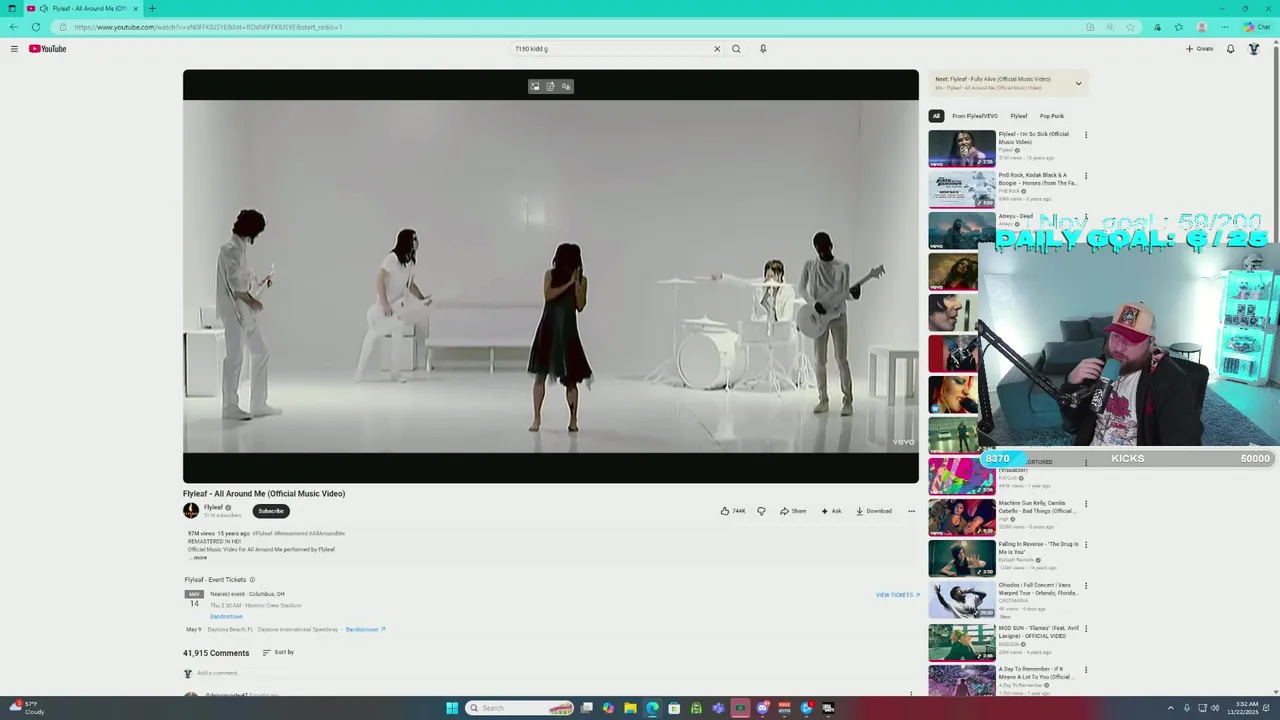Open a new browser tab
1280x720 pixels.
click(152, 8)
